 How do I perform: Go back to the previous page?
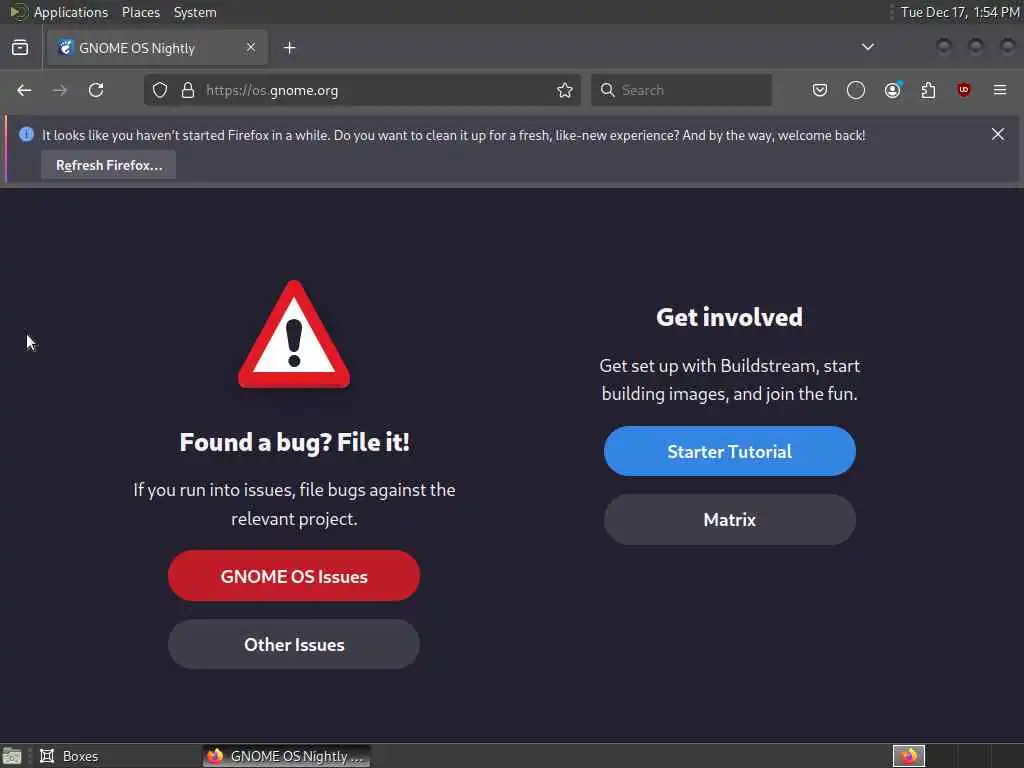pos(24,90)
